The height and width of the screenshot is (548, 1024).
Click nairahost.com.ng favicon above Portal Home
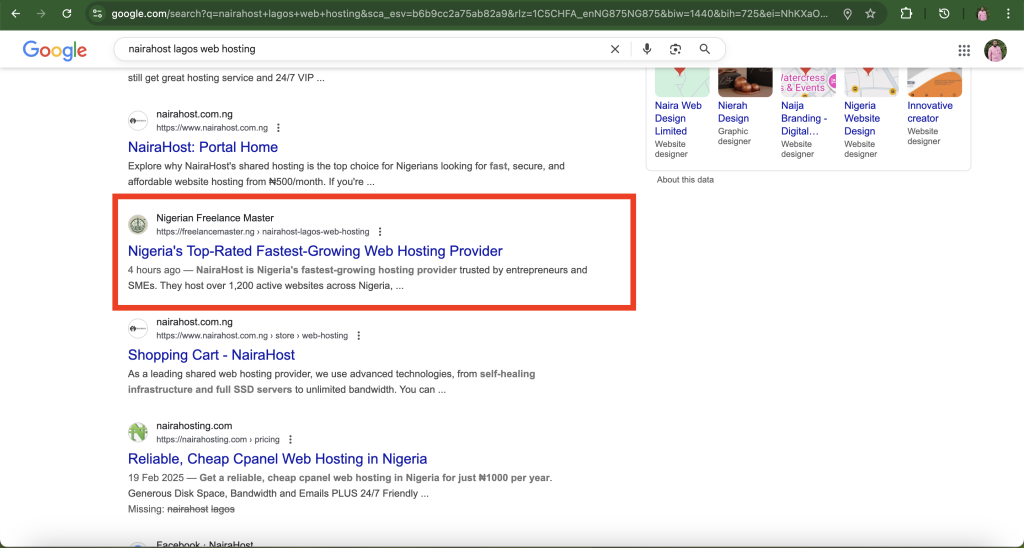click(138, 121)
